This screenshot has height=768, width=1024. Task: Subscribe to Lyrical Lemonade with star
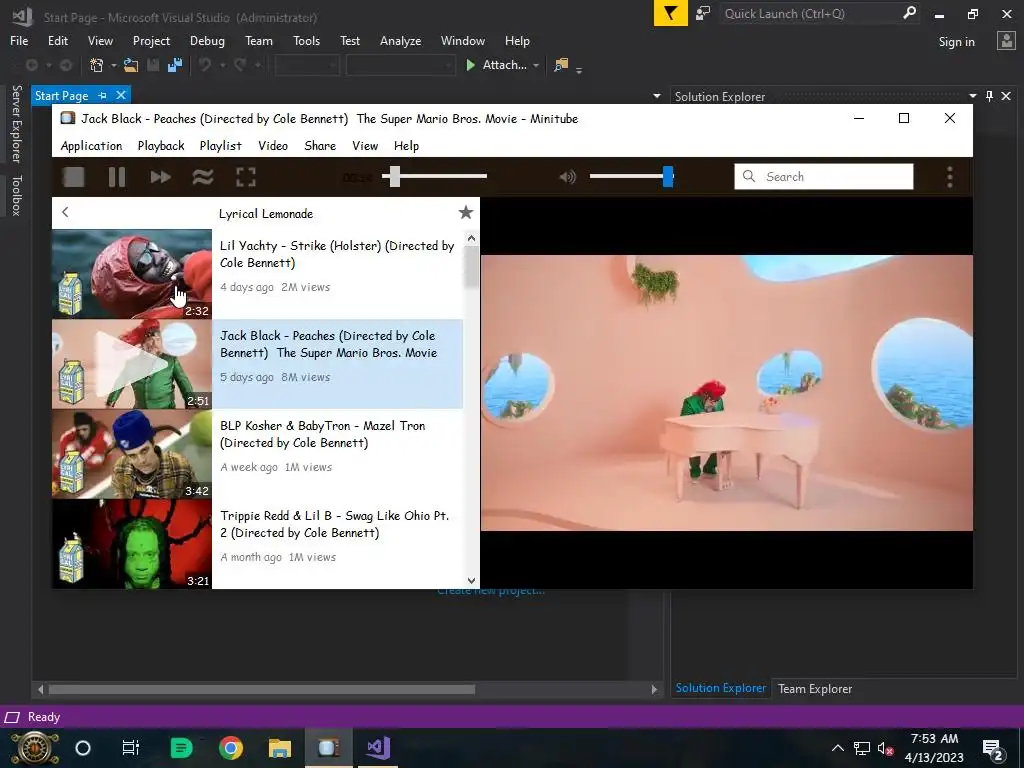coord(466,212)
